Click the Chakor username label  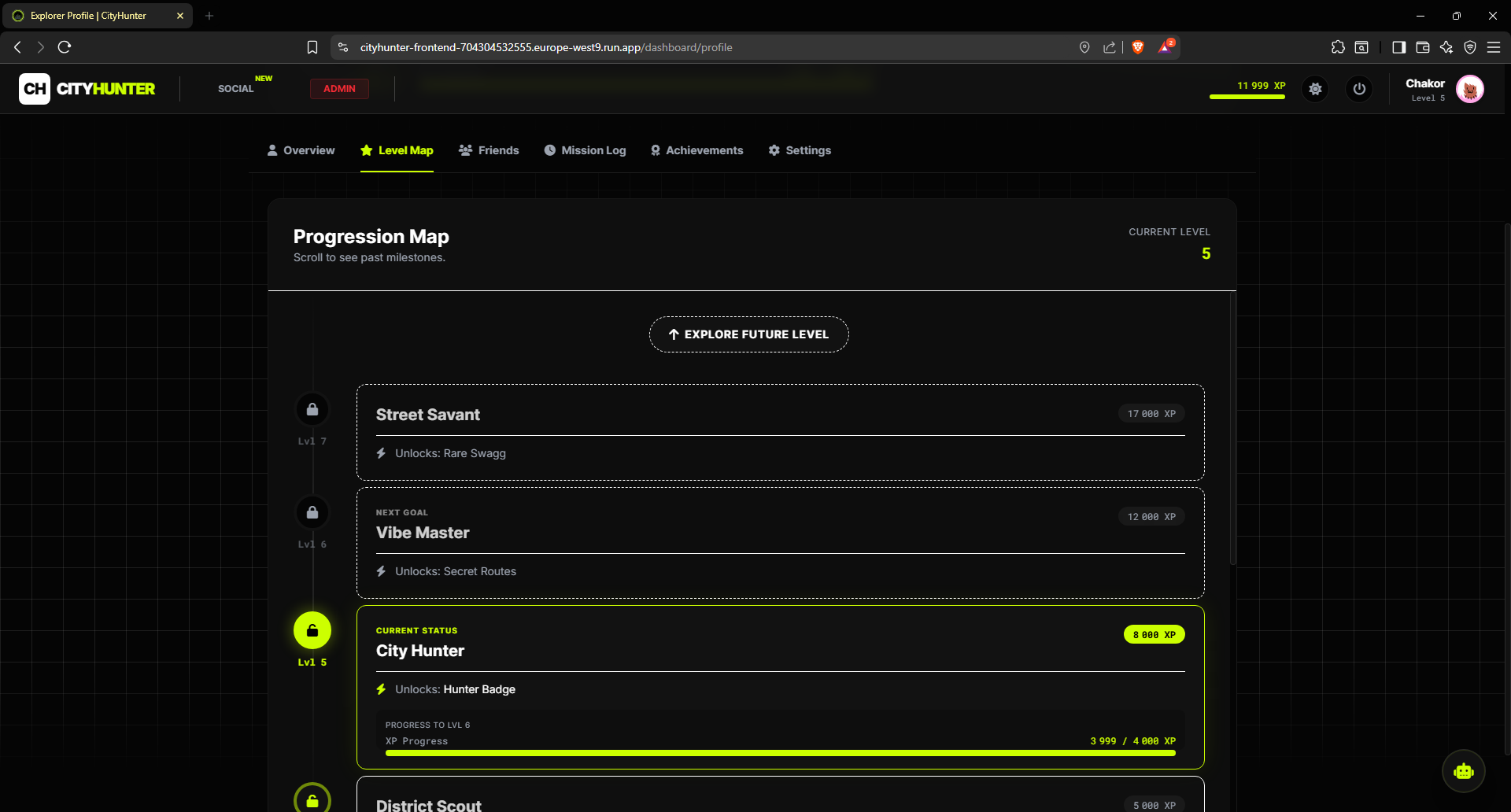[x=1425, y=83]
